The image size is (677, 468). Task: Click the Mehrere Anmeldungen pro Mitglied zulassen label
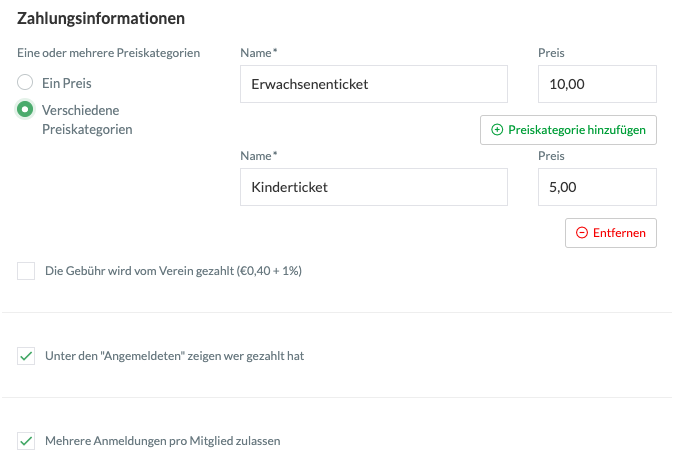click(163, 441)
